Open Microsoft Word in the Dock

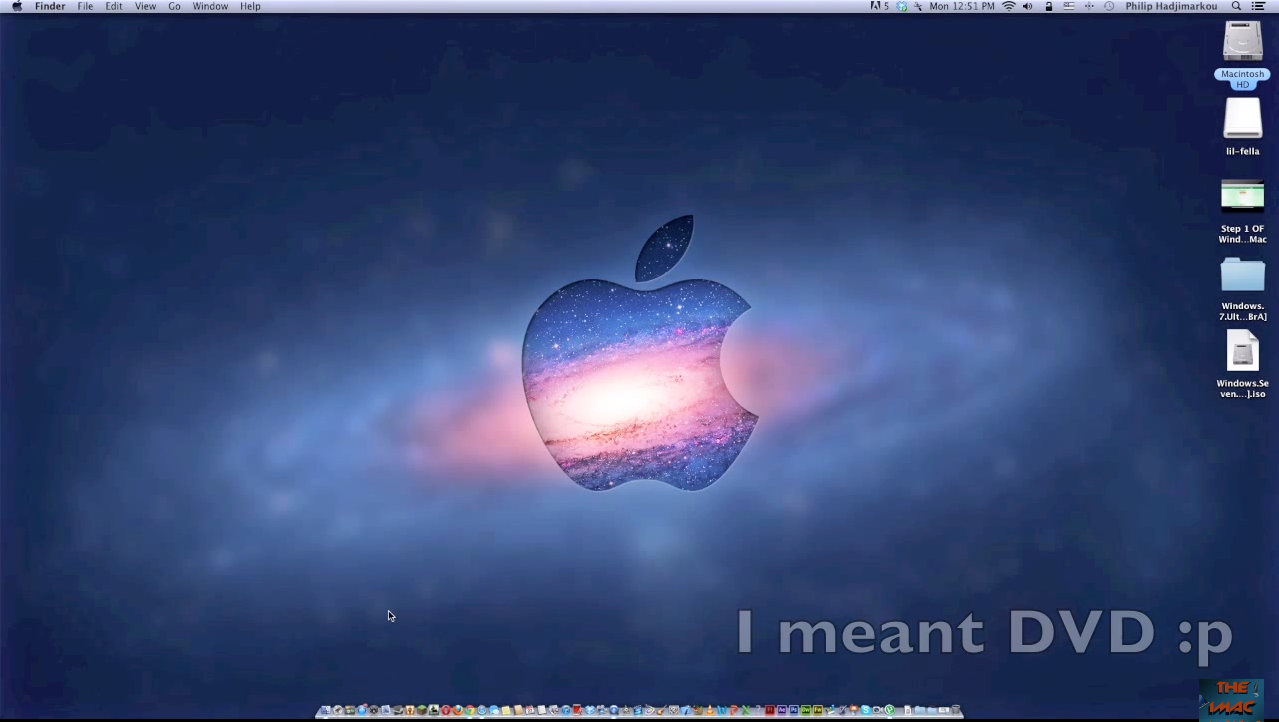pyautogui.click(x=722, y=710)
